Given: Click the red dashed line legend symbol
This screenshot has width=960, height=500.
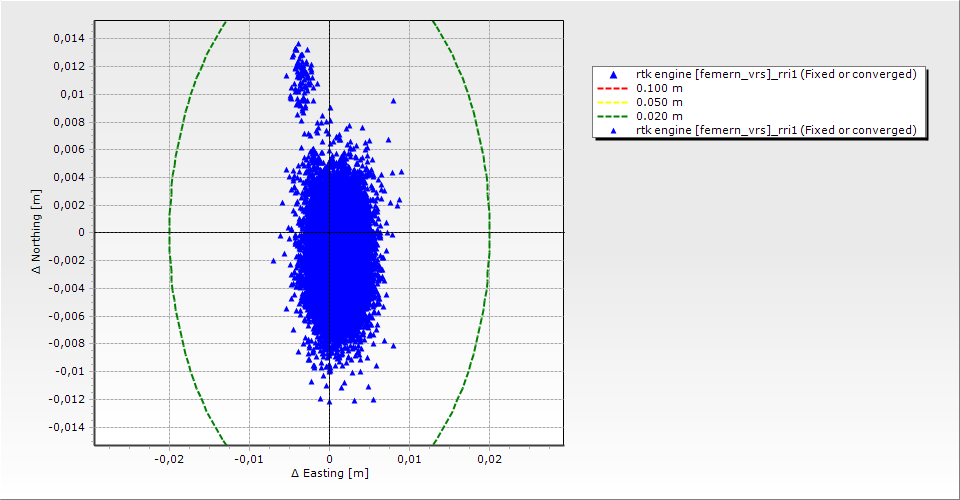Looking at the screenshot, I should point(613,88).
